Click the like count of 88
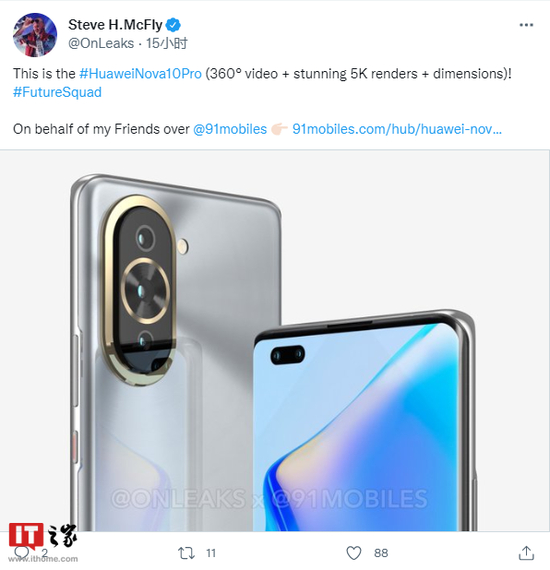 pyautogui.click(x=381, y=553)
